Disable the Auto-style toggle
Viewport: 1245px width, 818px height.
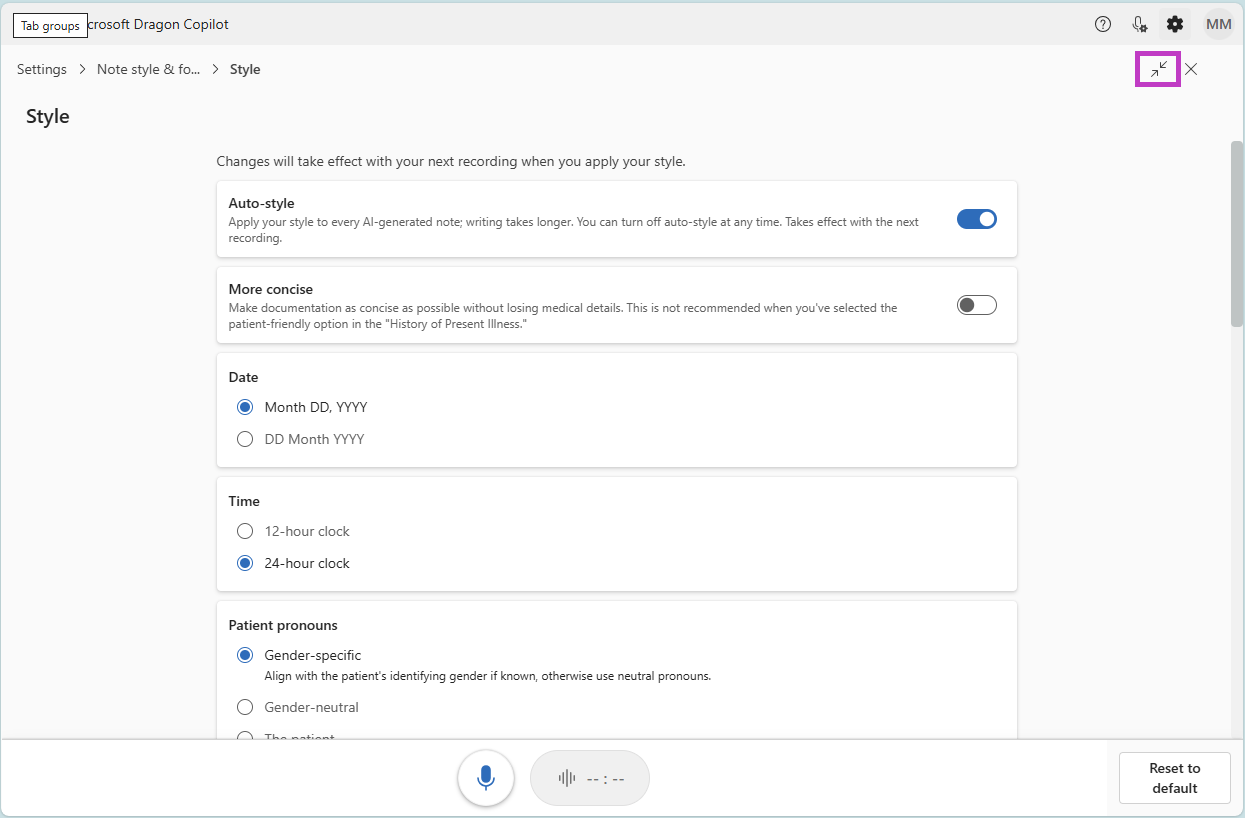pyautogui.click(x=976, y=218)
